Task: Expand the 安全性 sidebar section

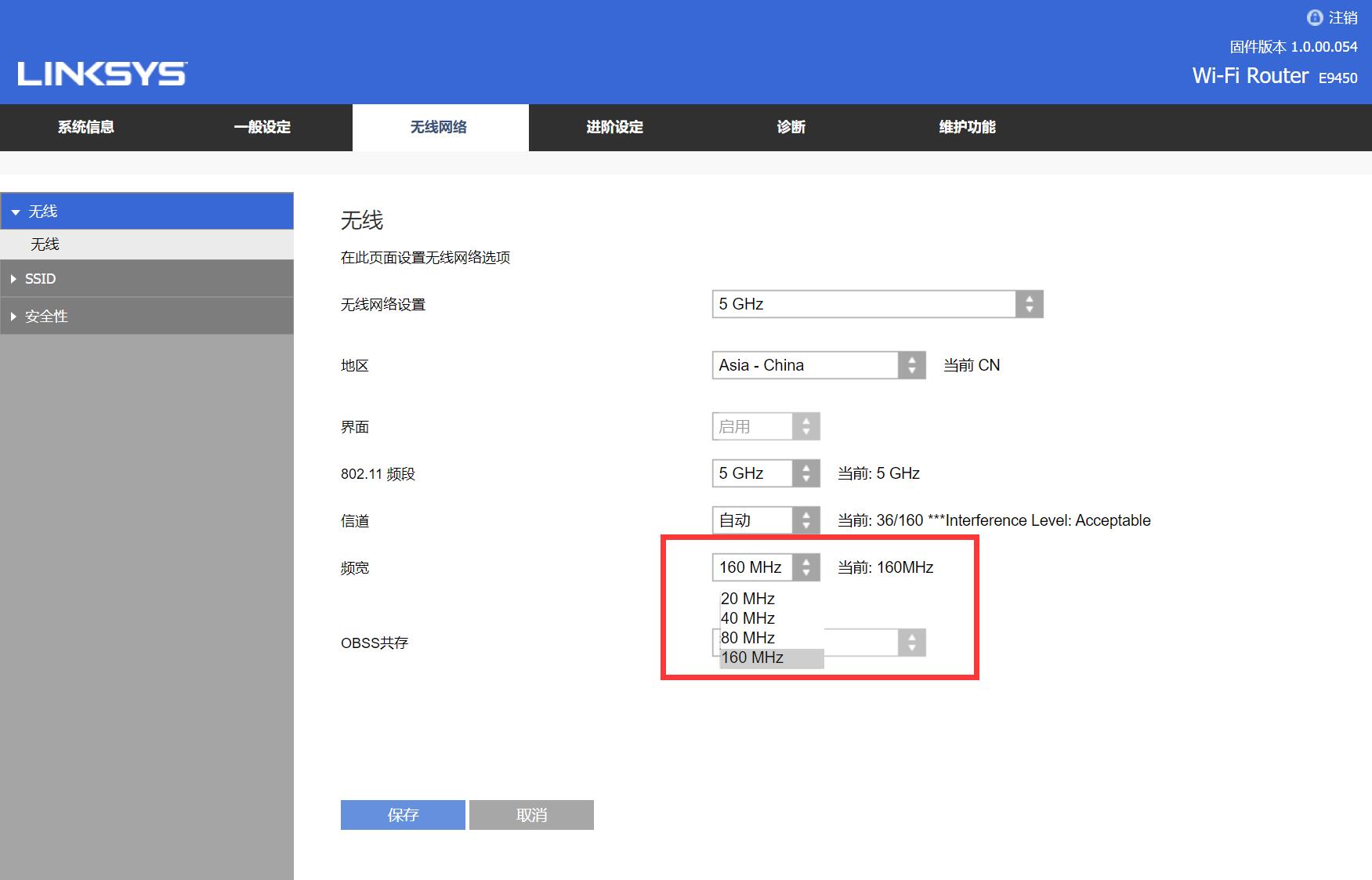Action: pos(45,316)
